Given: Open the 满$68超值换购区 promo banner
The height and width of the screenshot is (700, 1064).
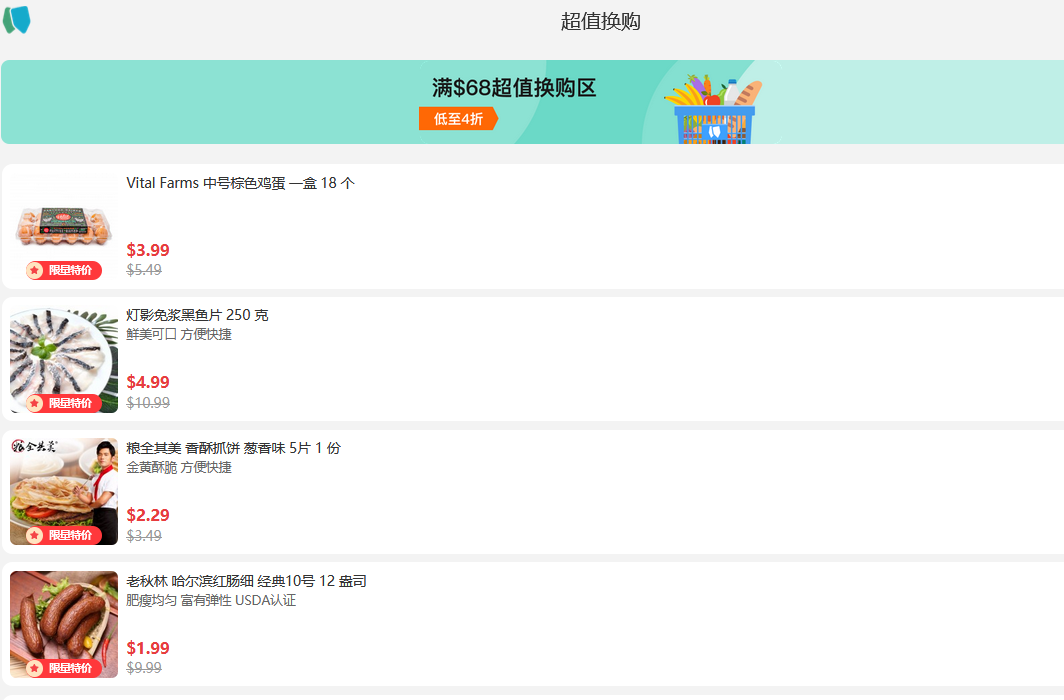Looking at the screenshot, I should (x=532, y=102).
